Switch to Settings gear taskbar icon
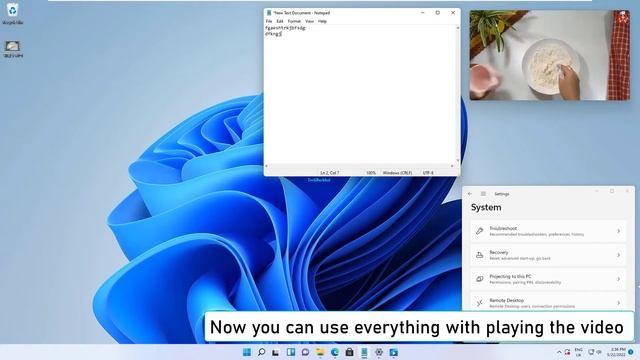The width and height of the screenshot is (640, 360). coord(379,352)
